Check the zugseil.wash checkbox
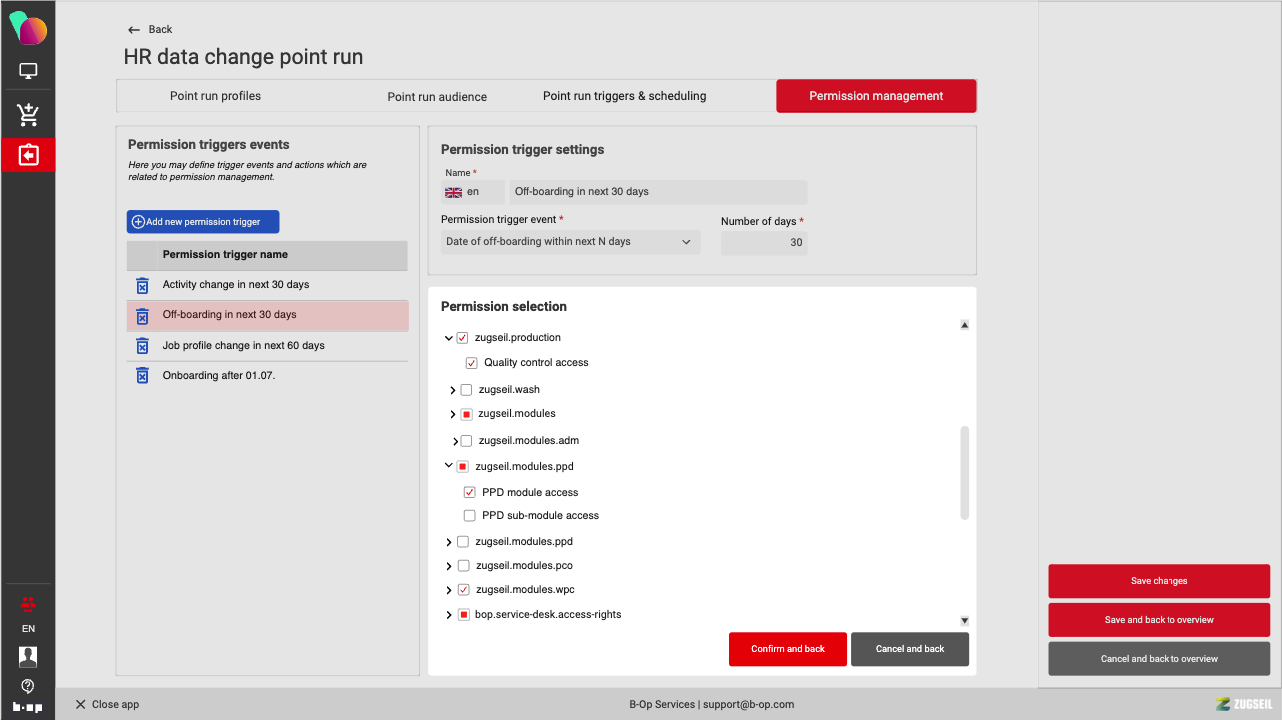This screenshot has width=1282, height=720. [466, 390]
